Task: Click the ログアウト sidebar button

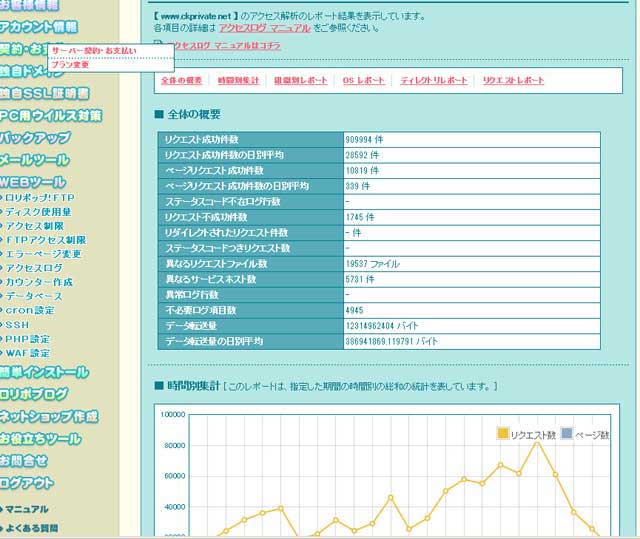Action: tap(28, 483)
